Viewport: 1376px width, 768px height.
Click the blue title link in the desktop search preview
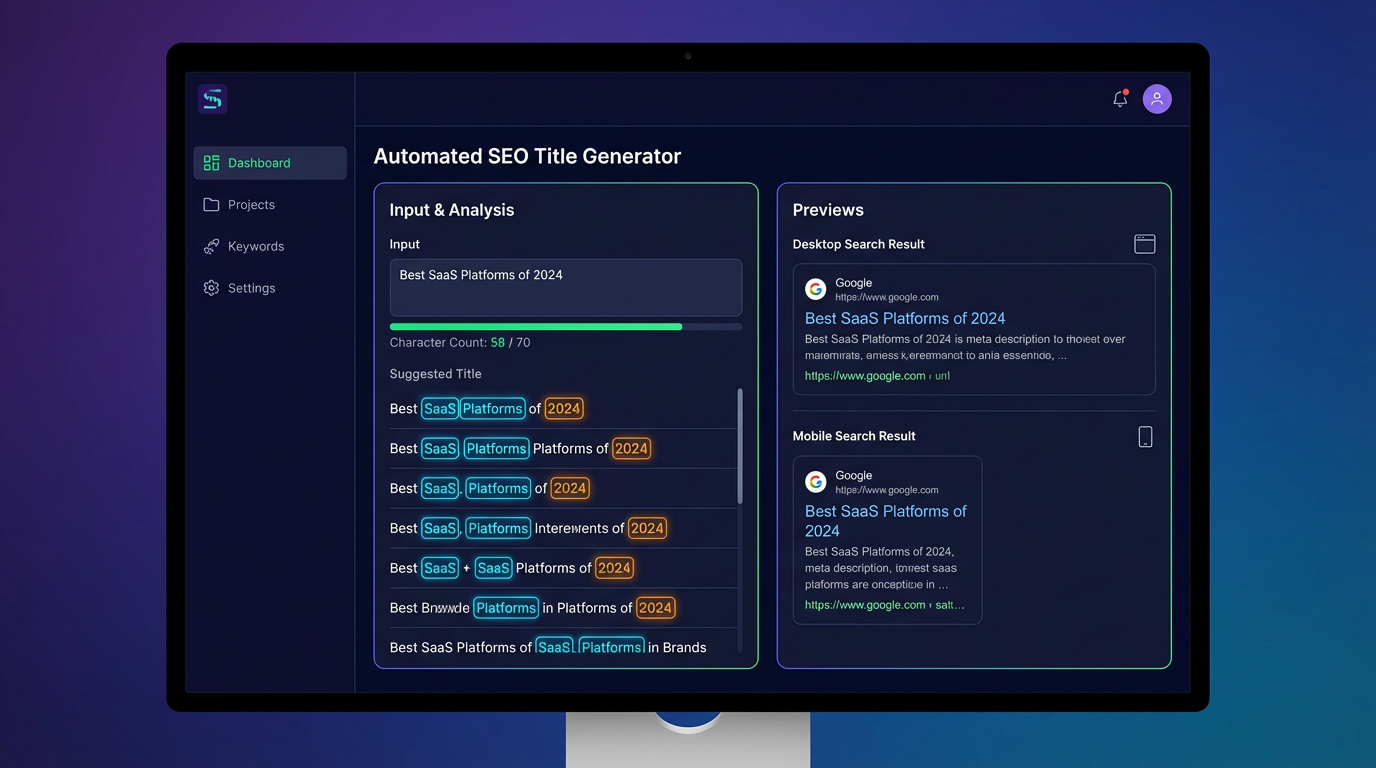(904, 318)
